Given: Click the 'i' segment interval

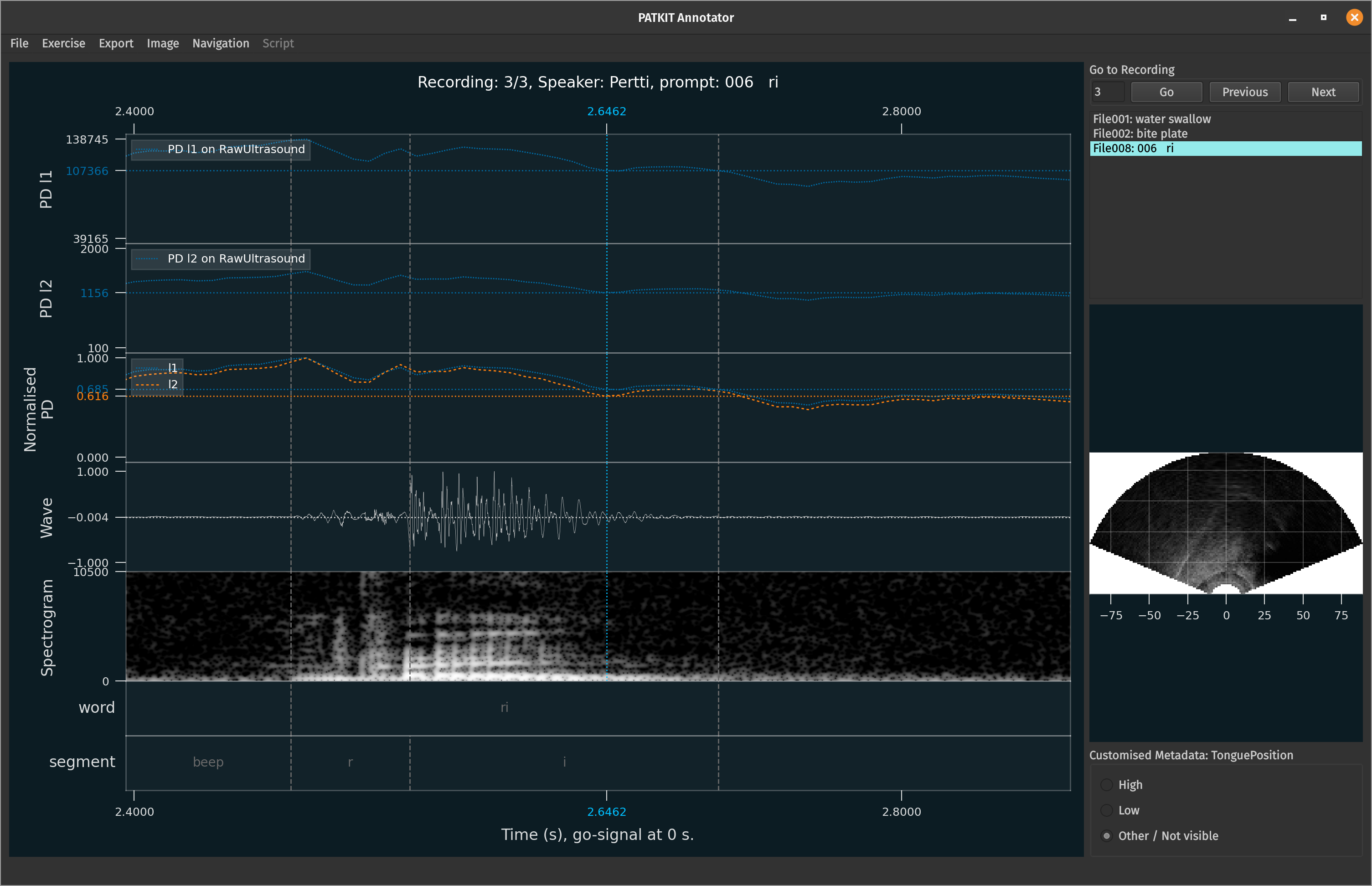Looking at the screenshot, I should (564, 762).
